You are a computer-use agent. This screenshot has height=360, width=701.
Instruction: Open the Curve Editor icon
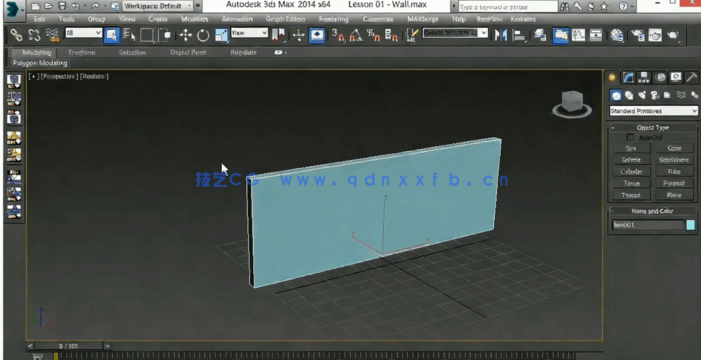coord(579,35)
